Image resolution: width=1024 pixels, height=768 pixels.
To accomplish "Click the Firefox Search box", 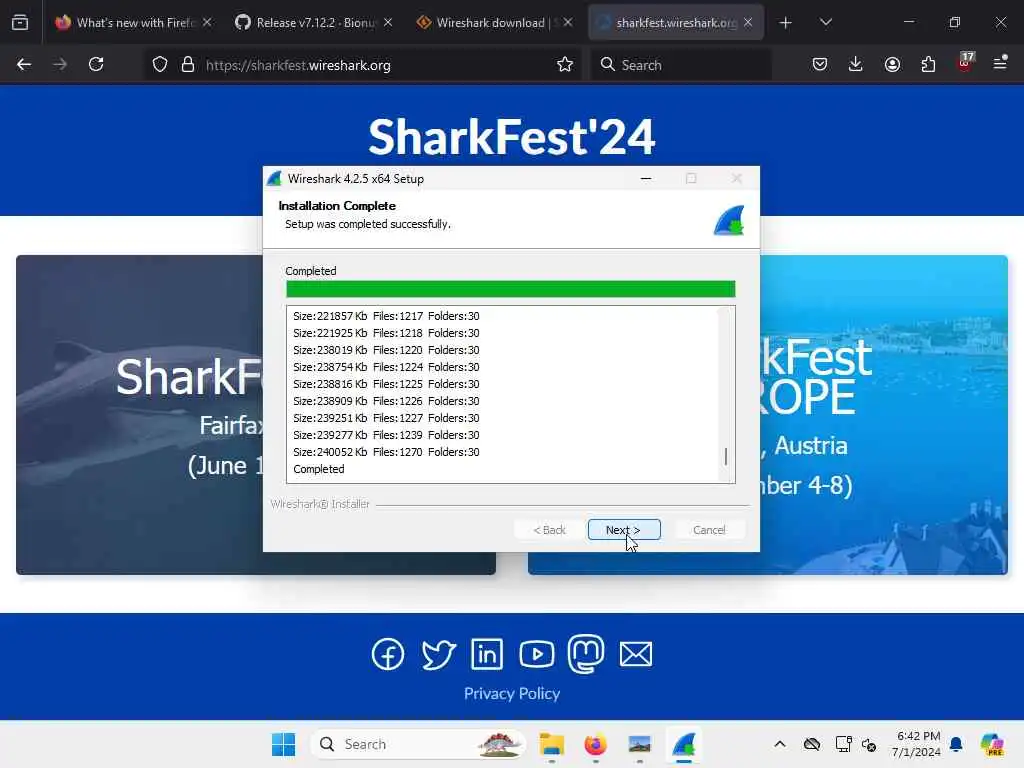I will click(x=680, y=65).
